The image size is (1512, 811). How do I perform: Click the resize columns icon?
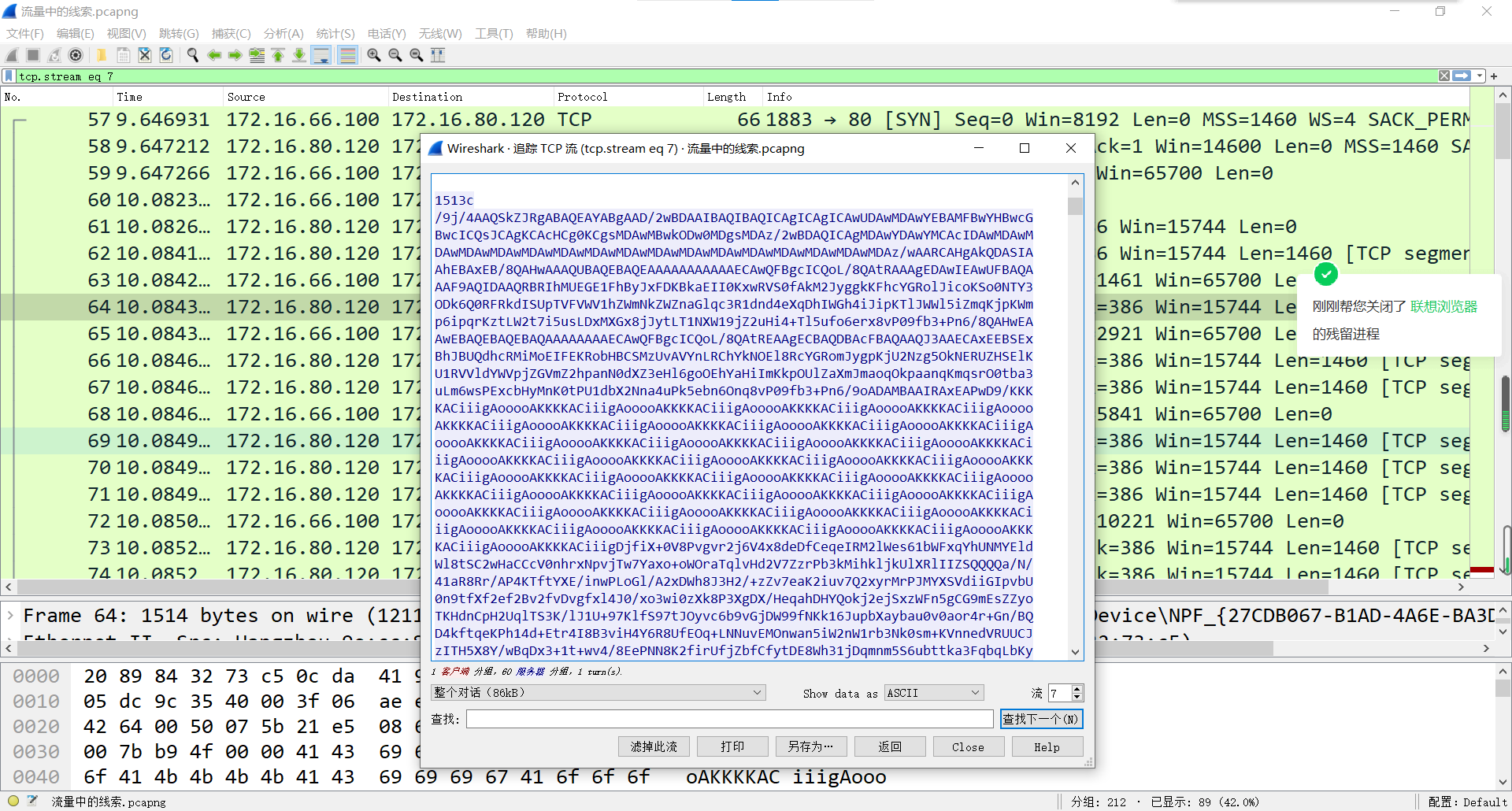pyautogui.click(x=438, y=55)
